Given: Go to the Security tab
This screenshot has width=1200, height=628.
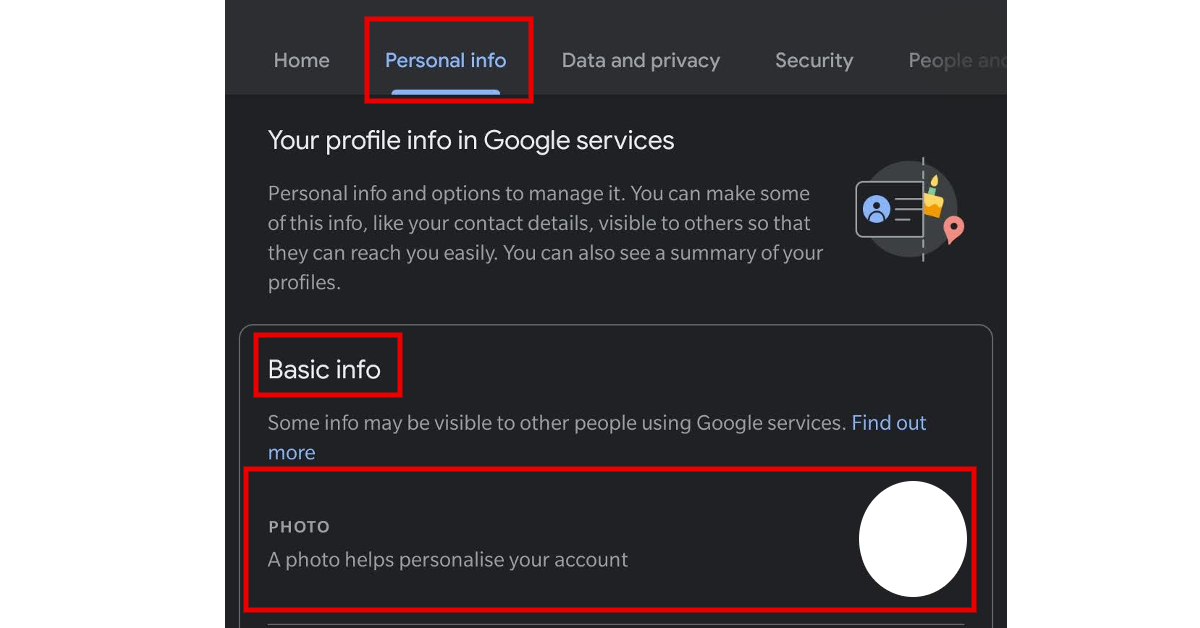Looking at the screenshot, I should click(x=814, y=60).
